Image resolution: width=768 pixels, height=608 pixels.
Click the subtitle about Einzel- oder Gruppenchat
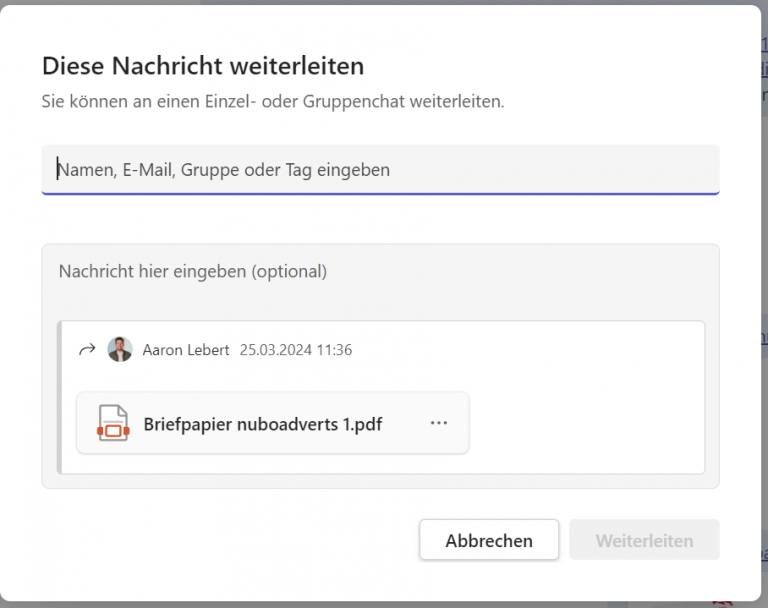click(x=273, y=101)
